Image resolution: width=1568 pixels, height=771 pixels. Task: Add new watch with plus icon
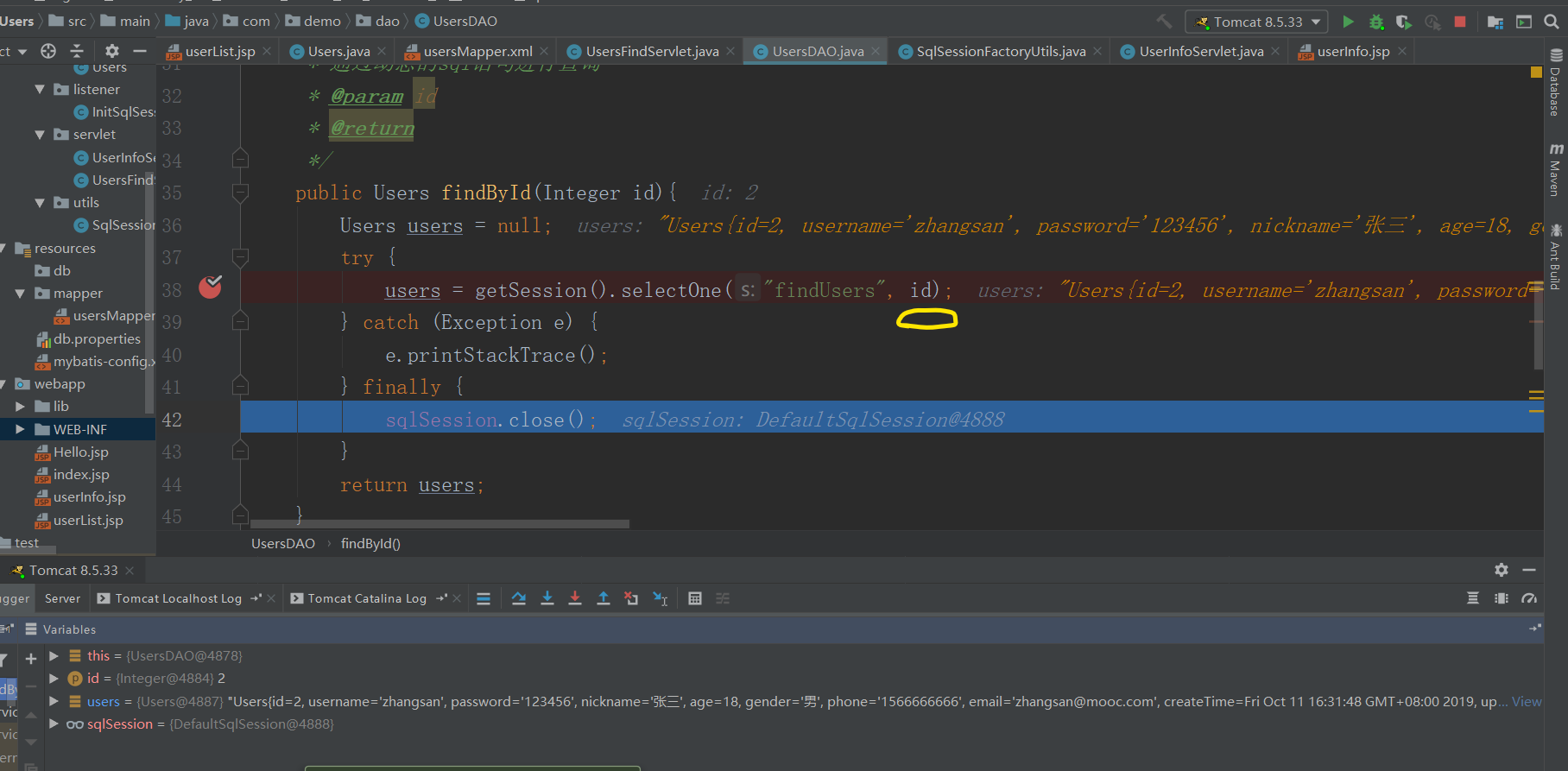pos(31,659)
